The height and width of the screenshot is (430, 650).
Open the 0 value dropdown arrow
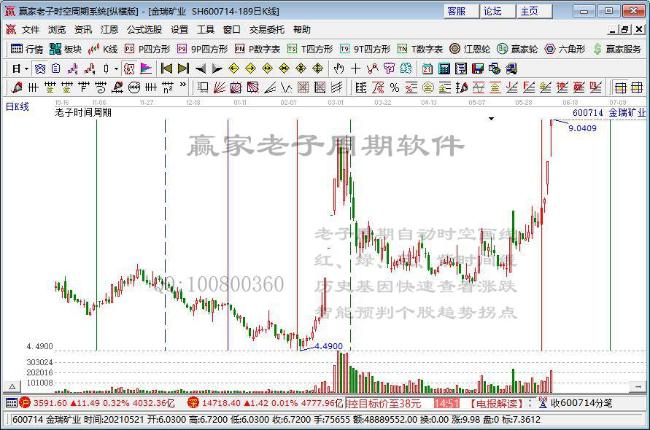[x=116, y=69]
